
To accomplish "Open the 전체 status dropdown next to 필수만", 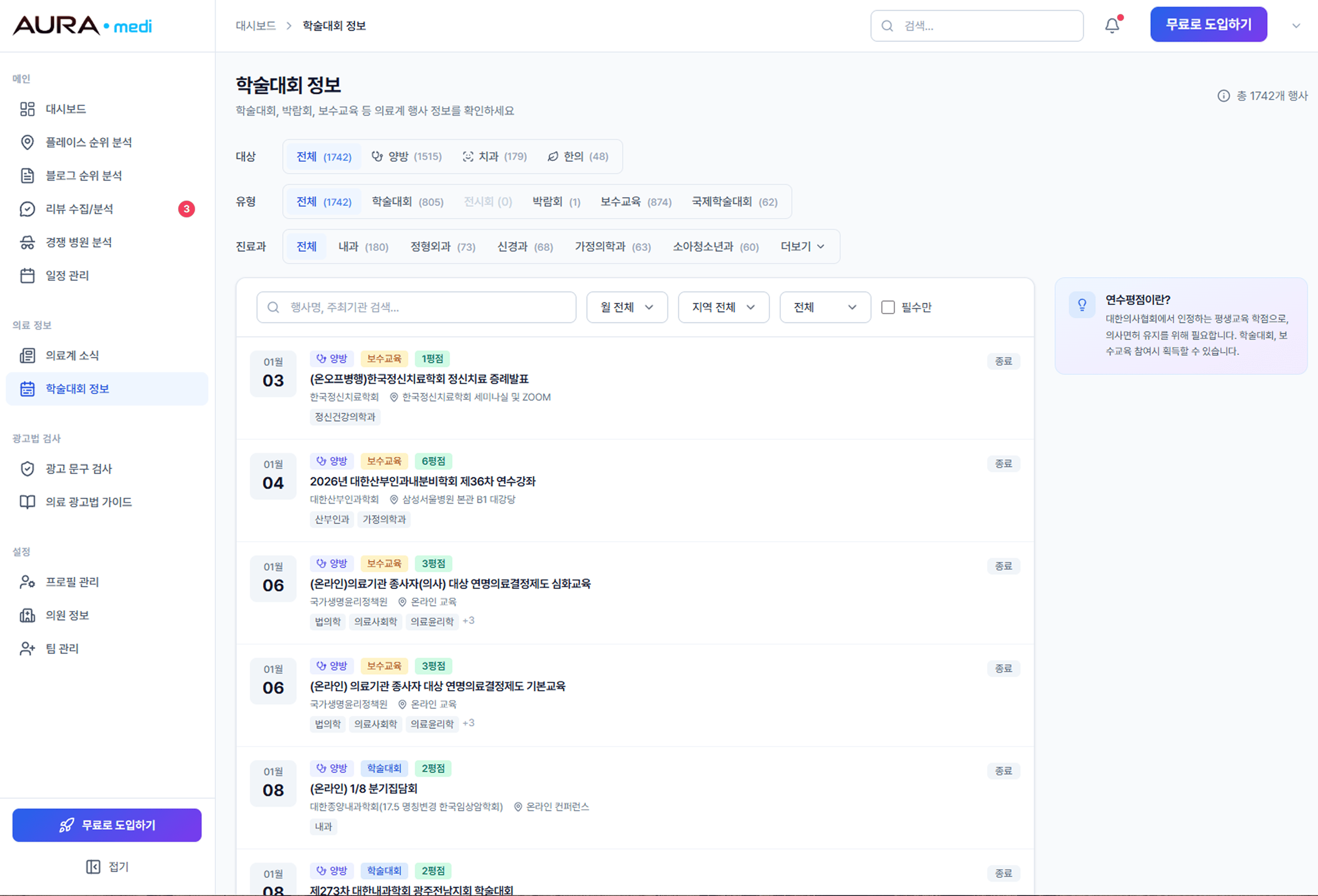I will [825, 307].
